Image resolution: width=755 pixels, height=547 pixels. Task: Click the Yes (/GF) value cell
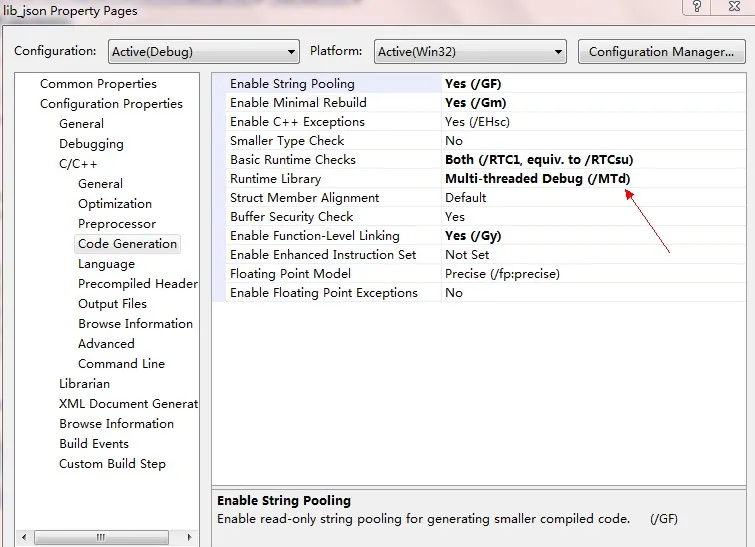pos(593,84)
